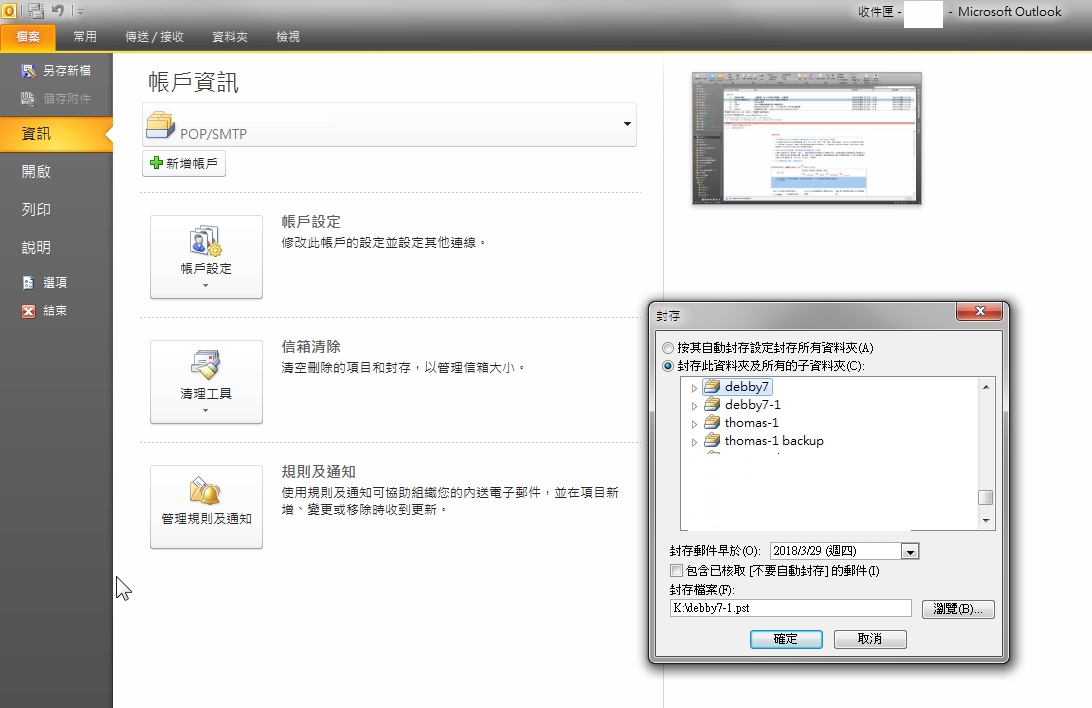The width and height of the screenshot is (1092, 708).
Task: Enable the 包含已核取 [不要自動封存] 的郵件 checkbox
Action: pyautogui.click(x=677, y=571)
